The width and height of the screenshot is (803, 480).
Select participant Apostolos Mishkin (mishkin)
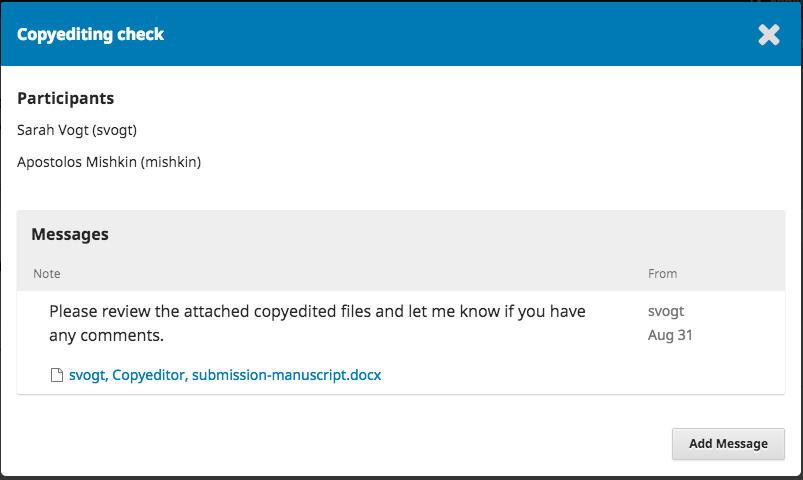(x=109, y=162)
